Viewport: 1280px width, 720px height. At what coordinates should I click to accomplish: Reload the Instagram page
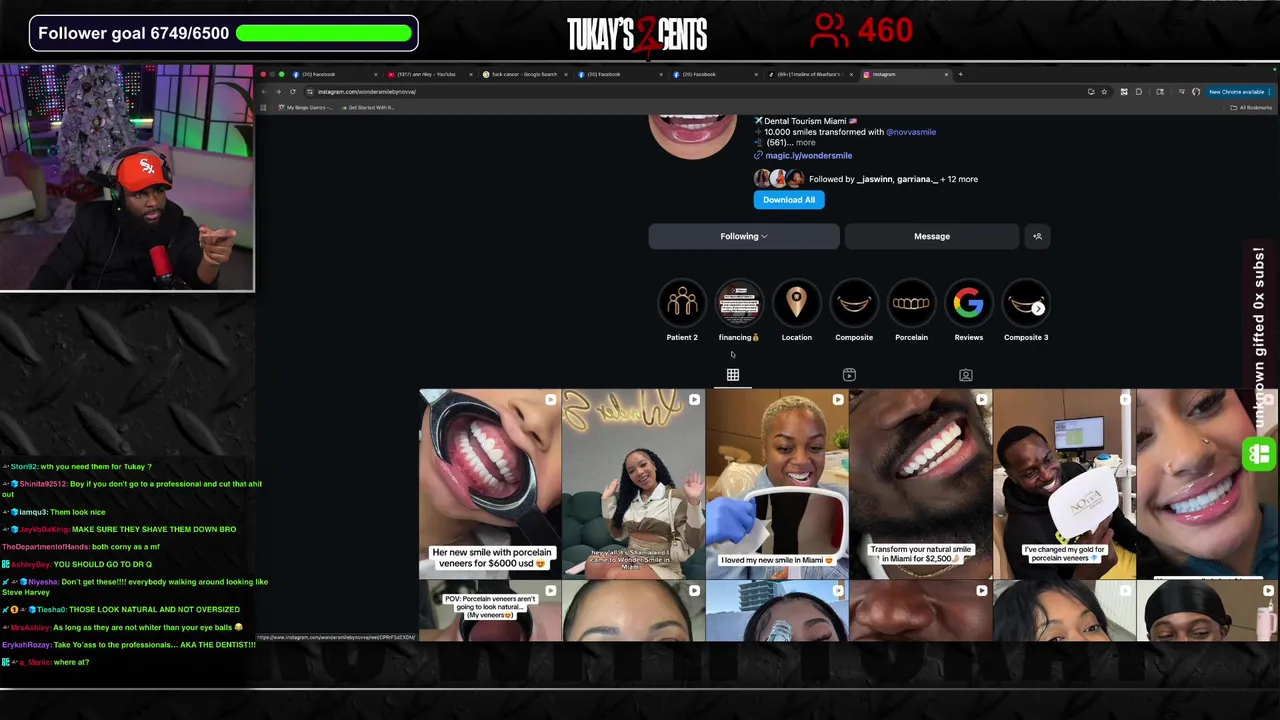pyautogui.click(x=293, y=92)
